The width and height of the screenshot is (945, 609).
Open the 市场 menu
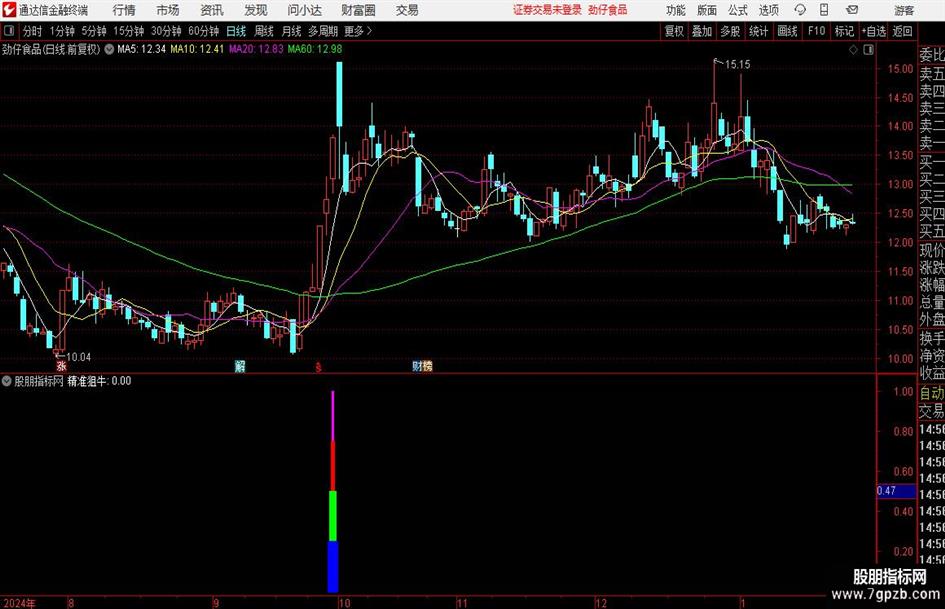[168, 10]
